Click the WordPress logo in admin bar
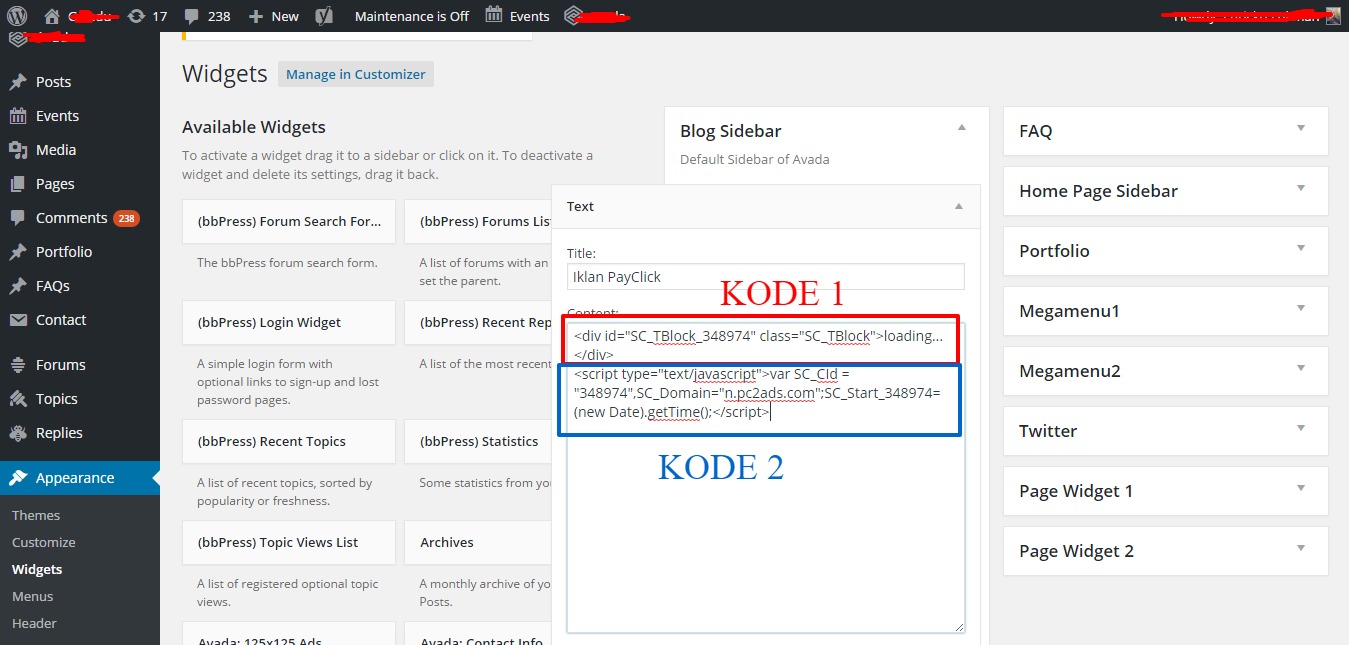This screenshot has width=1349, height=645. 17,16
